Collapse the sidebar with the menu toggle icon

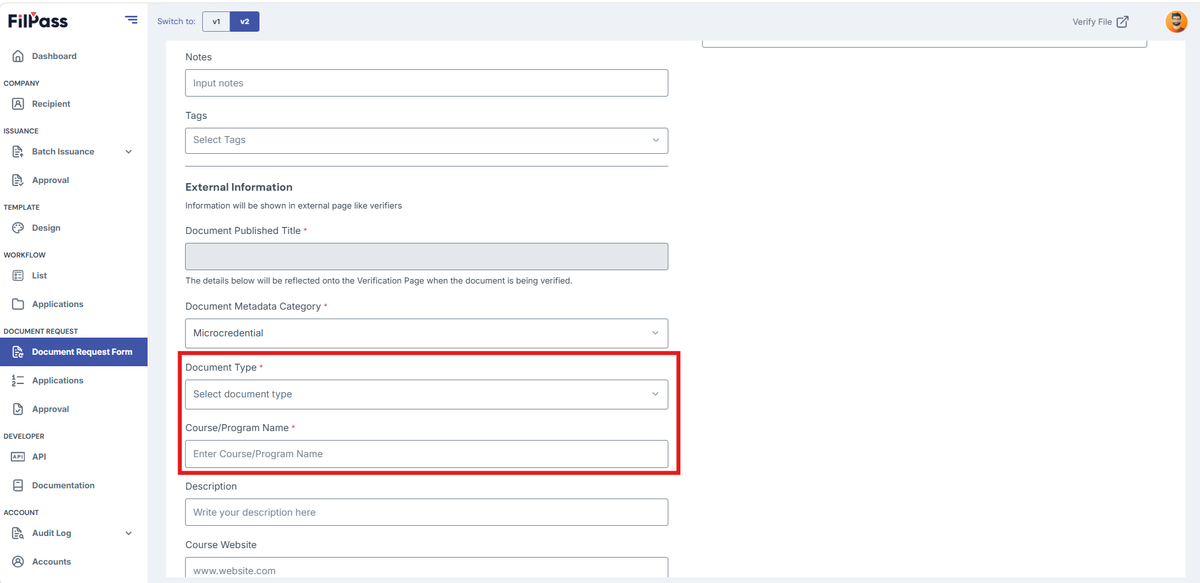131,20
